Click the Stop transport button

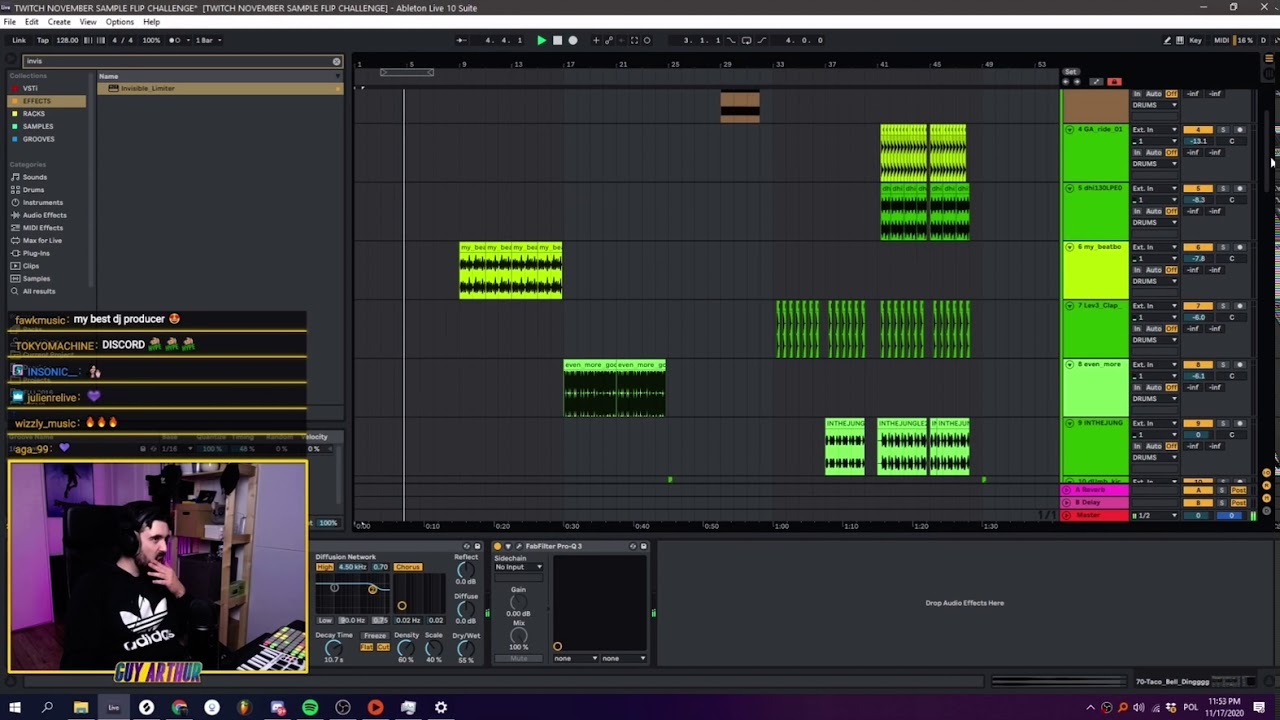[x=557, y=40]
